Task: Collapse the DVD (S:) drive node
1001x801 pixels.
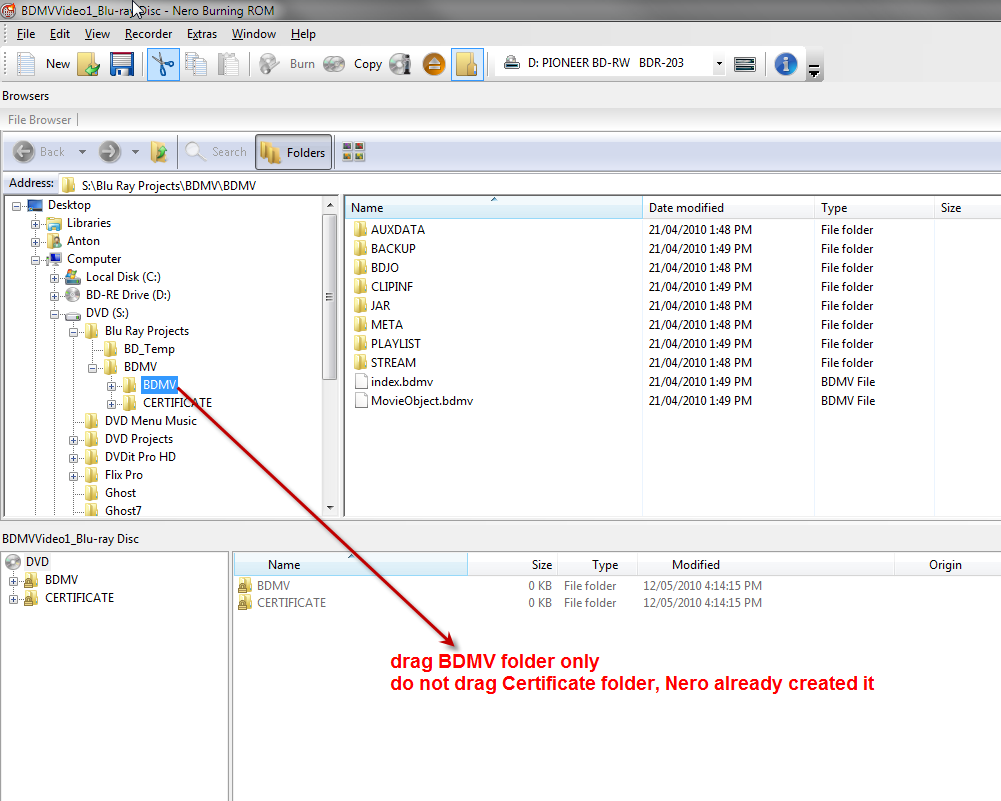Action: (55, 314)
